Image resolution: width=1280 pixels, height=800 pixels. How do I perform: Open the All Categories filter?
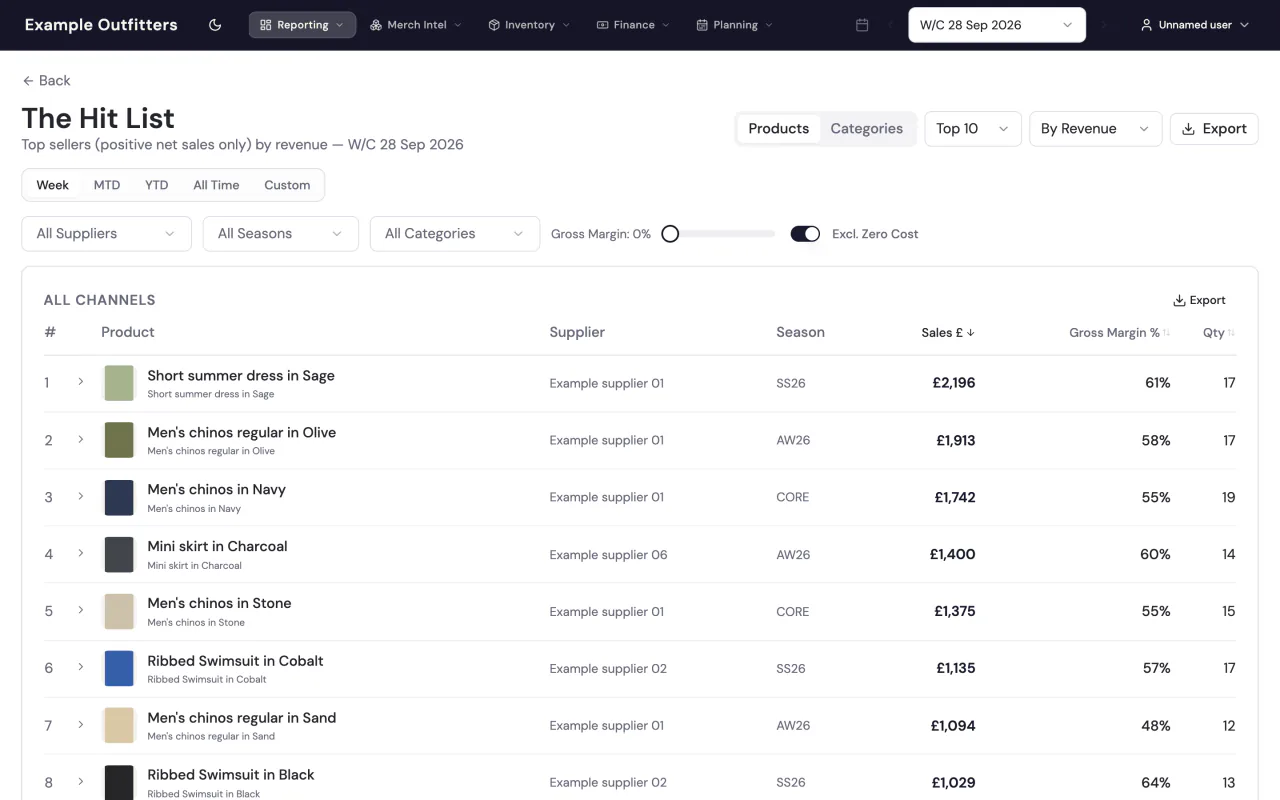click(x=455, y=234)
